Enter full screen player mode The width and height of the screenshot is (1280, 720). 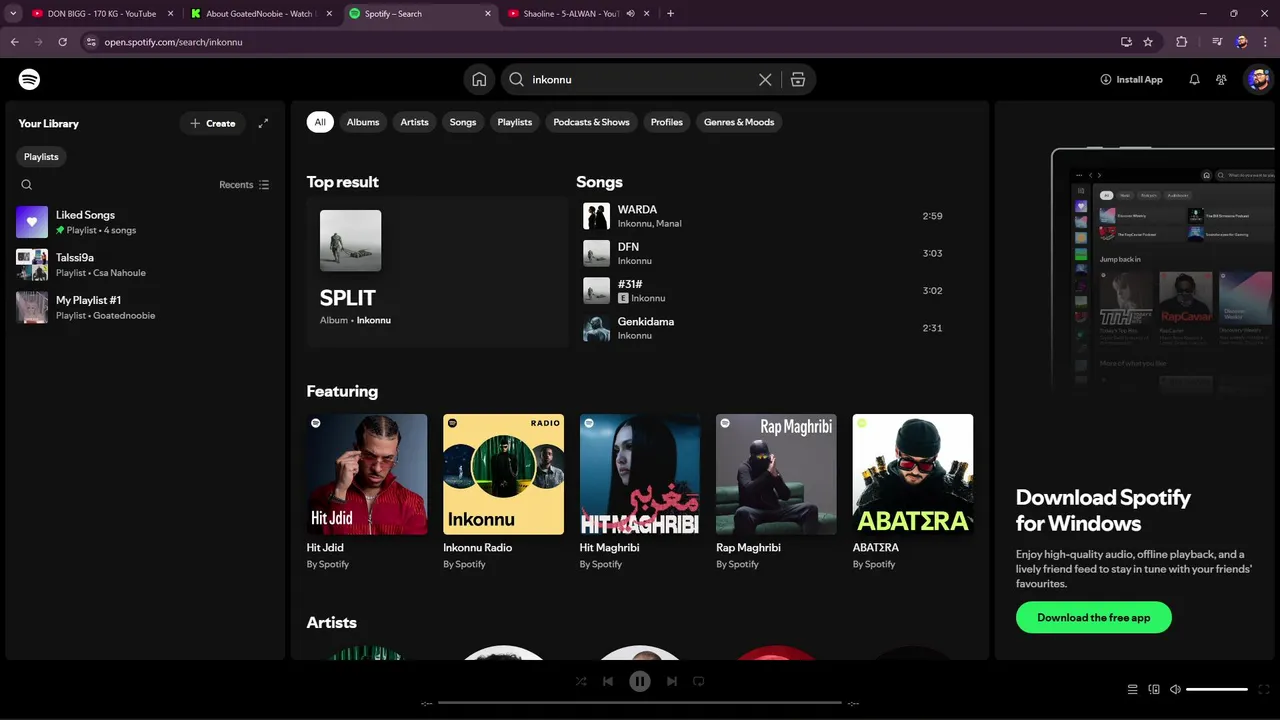coord(1264,689)
